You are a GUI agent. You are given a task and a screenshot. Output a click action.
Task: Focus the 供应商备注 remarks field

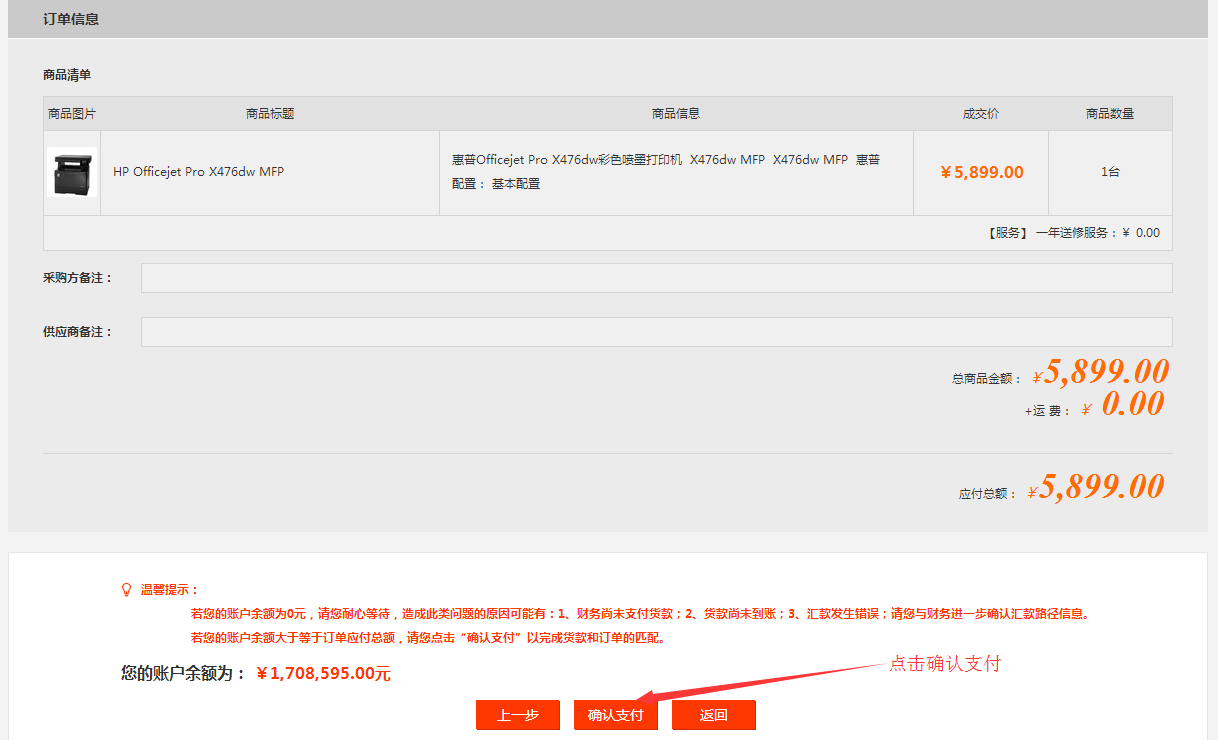click(656, 332)
